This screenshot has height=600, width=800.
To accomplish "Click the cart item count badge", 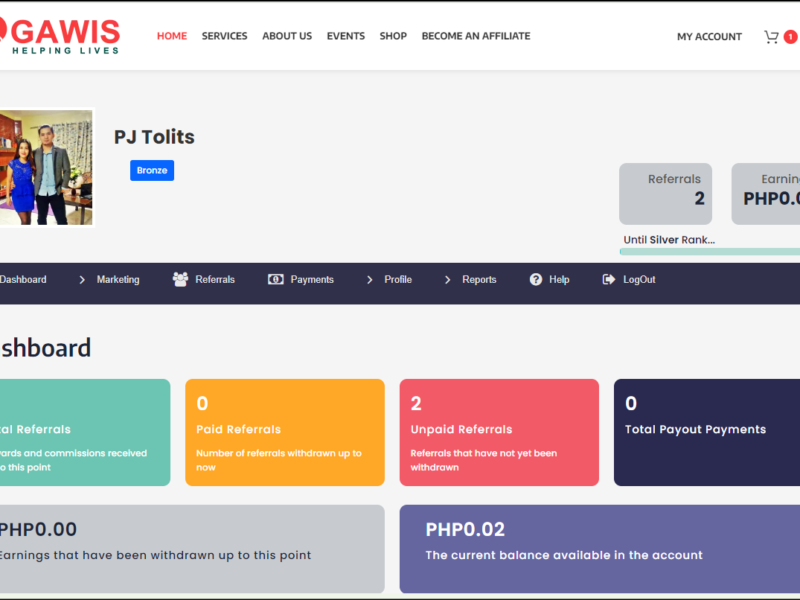I will point(790,37).
